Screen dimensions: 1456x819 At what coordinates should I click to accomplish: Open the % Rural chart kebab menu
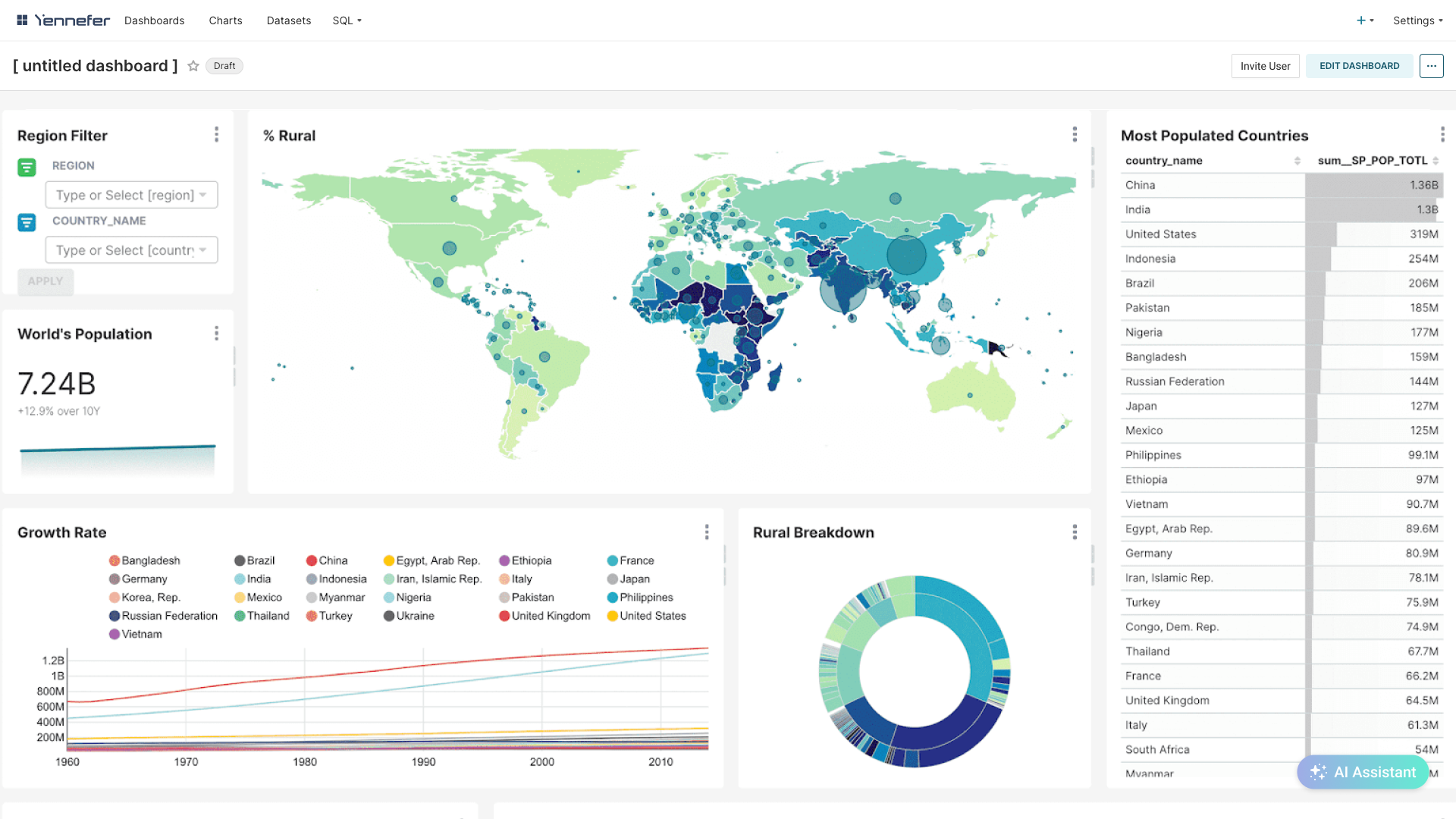[x=1075, y=134]
